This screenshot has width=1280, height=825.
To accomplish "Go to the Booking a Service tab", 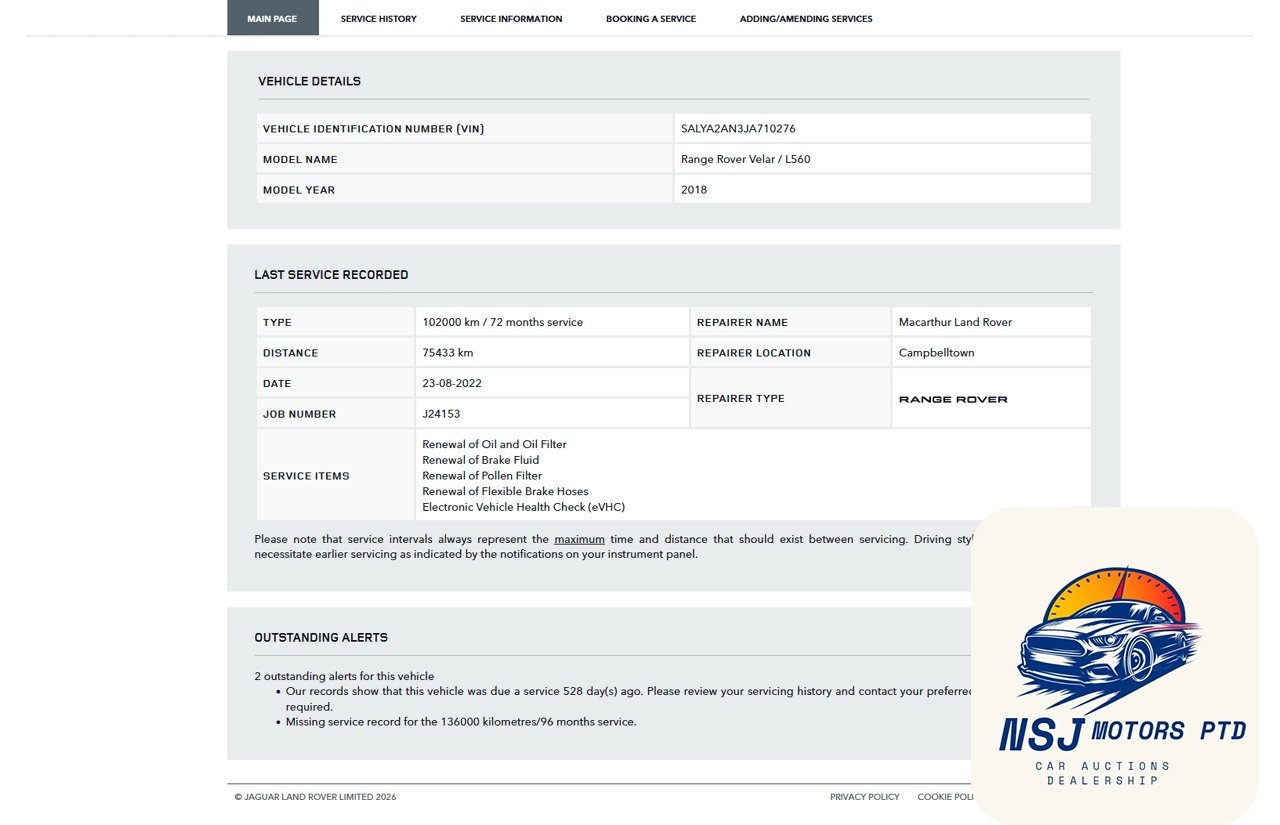I will 650,19.
